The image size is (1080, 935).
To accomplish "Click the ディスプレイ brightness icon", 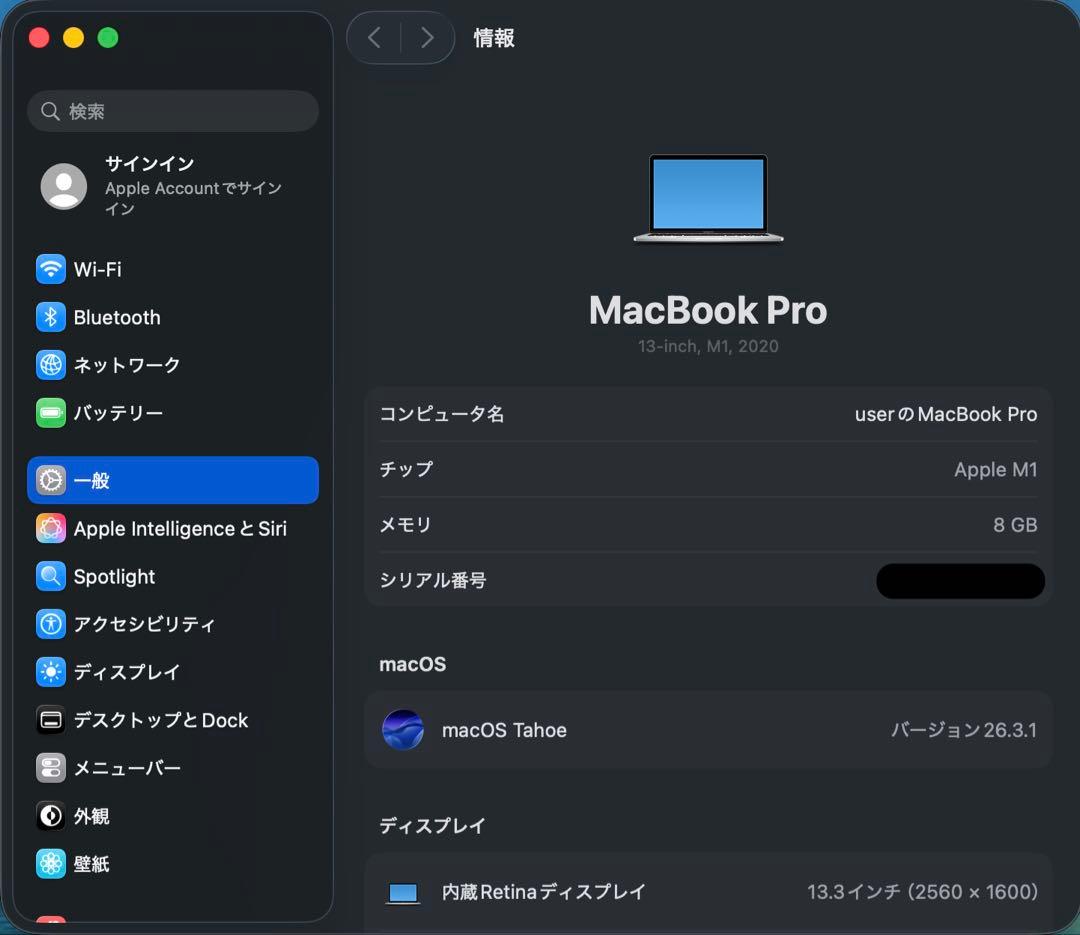I will [x=50, y=672].
